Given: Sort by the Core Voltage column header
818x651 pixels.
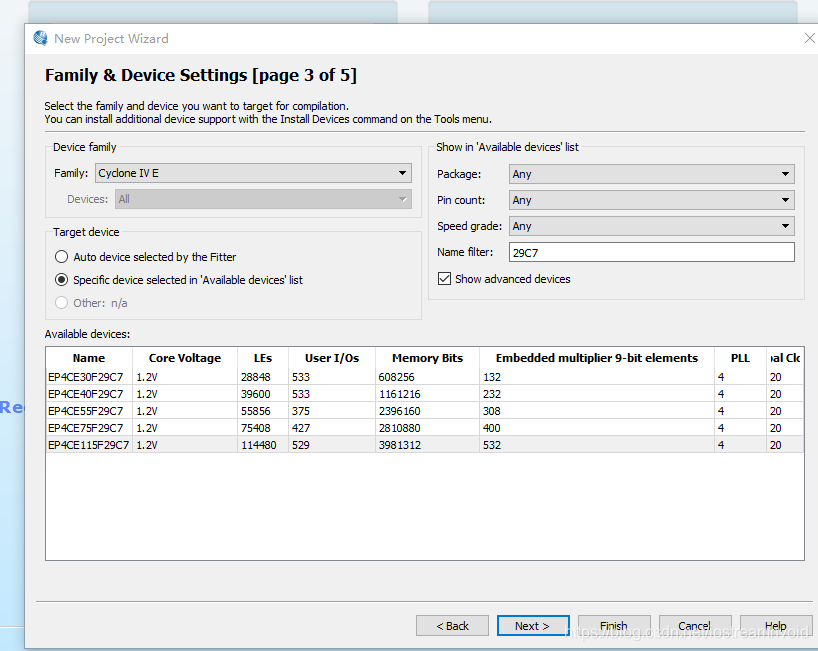Looking at the screenshot, I should [x=185, y=358].
